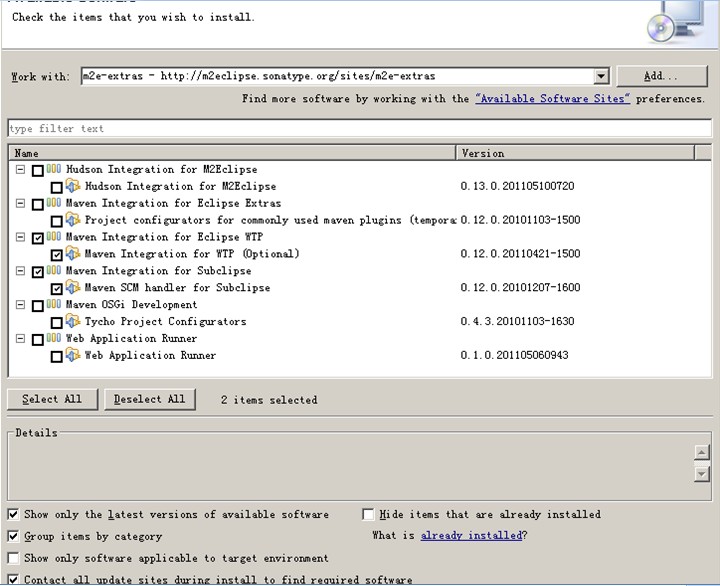Click feature icon beside Hudson Integration 0.13.0 child

click(73, 186)
